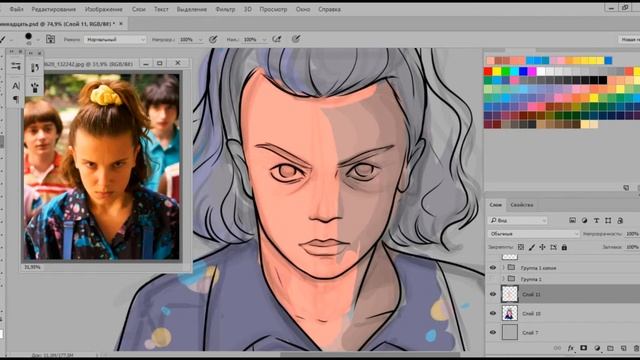The image size is (640, 360).
Task: Open the Редактирование menu
Action: click(x=53, y=9)
